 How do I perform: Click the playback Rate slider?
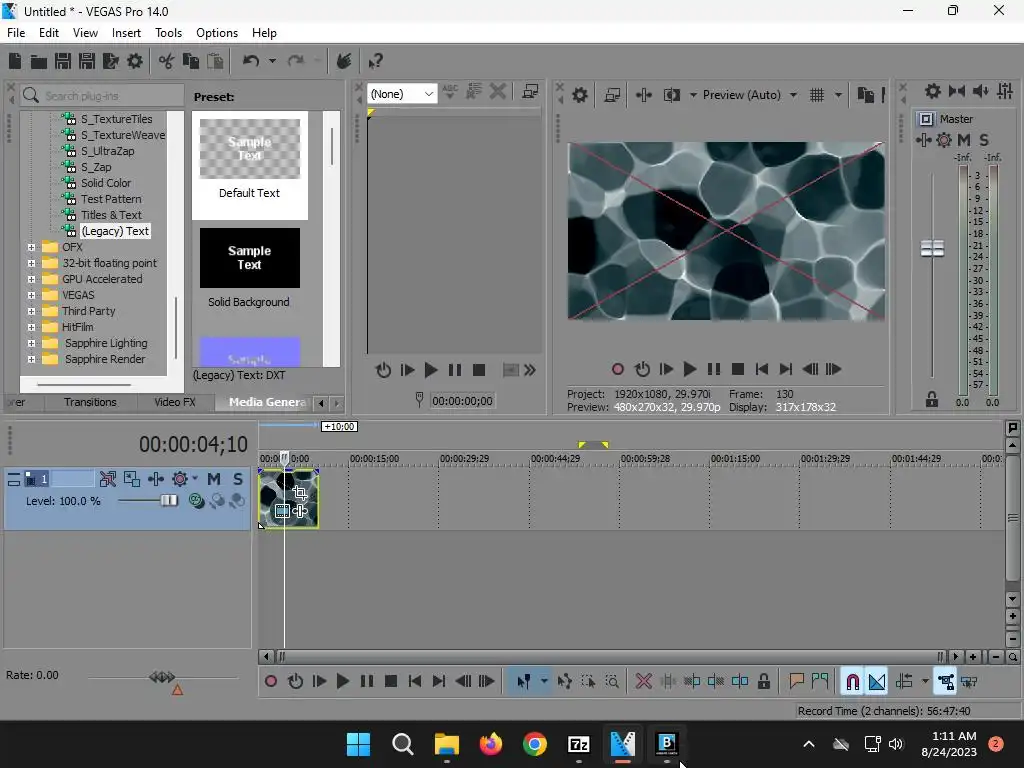(x=163, y=677)
